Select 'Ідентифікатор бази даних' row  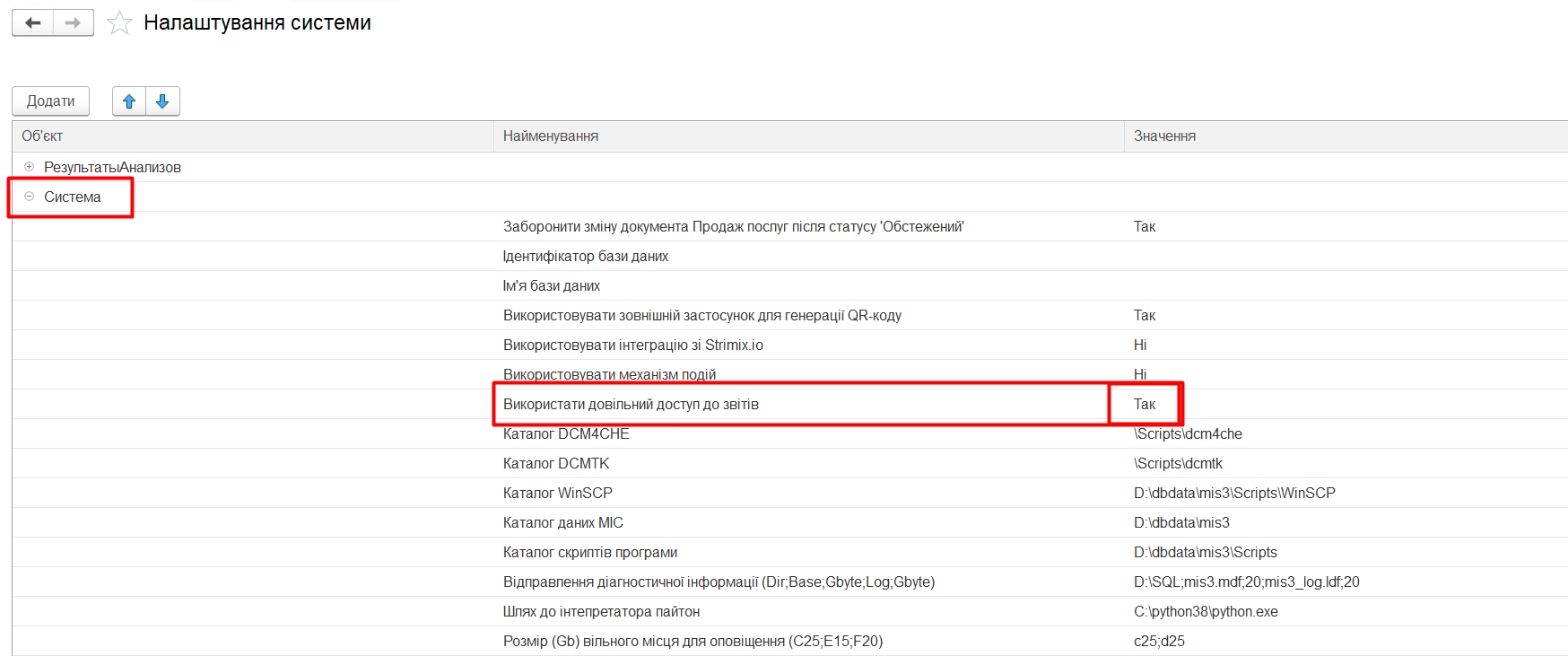[x=585, y=257]
